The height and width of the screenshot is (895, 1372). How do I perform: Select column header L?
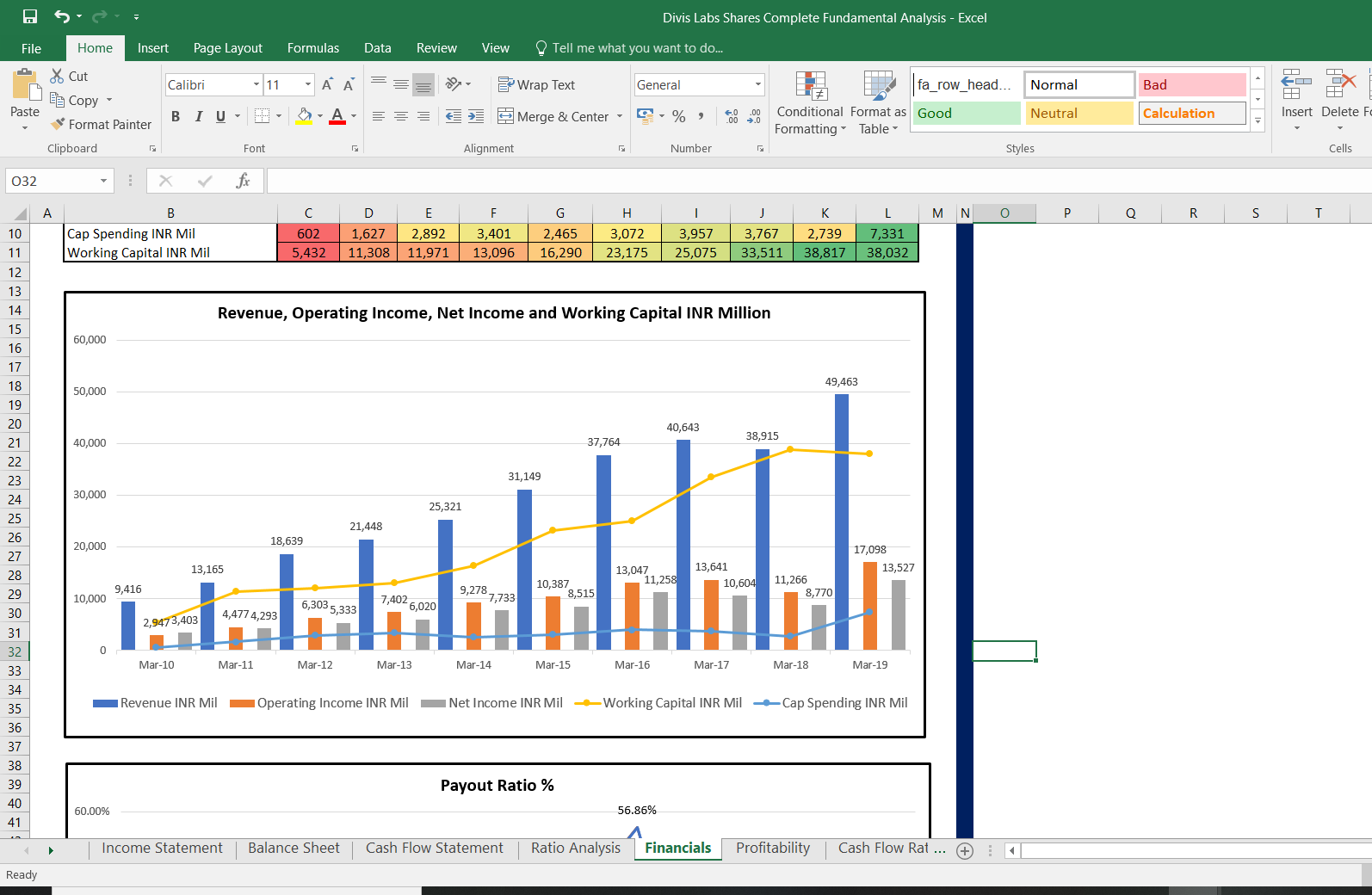point(887,213)
